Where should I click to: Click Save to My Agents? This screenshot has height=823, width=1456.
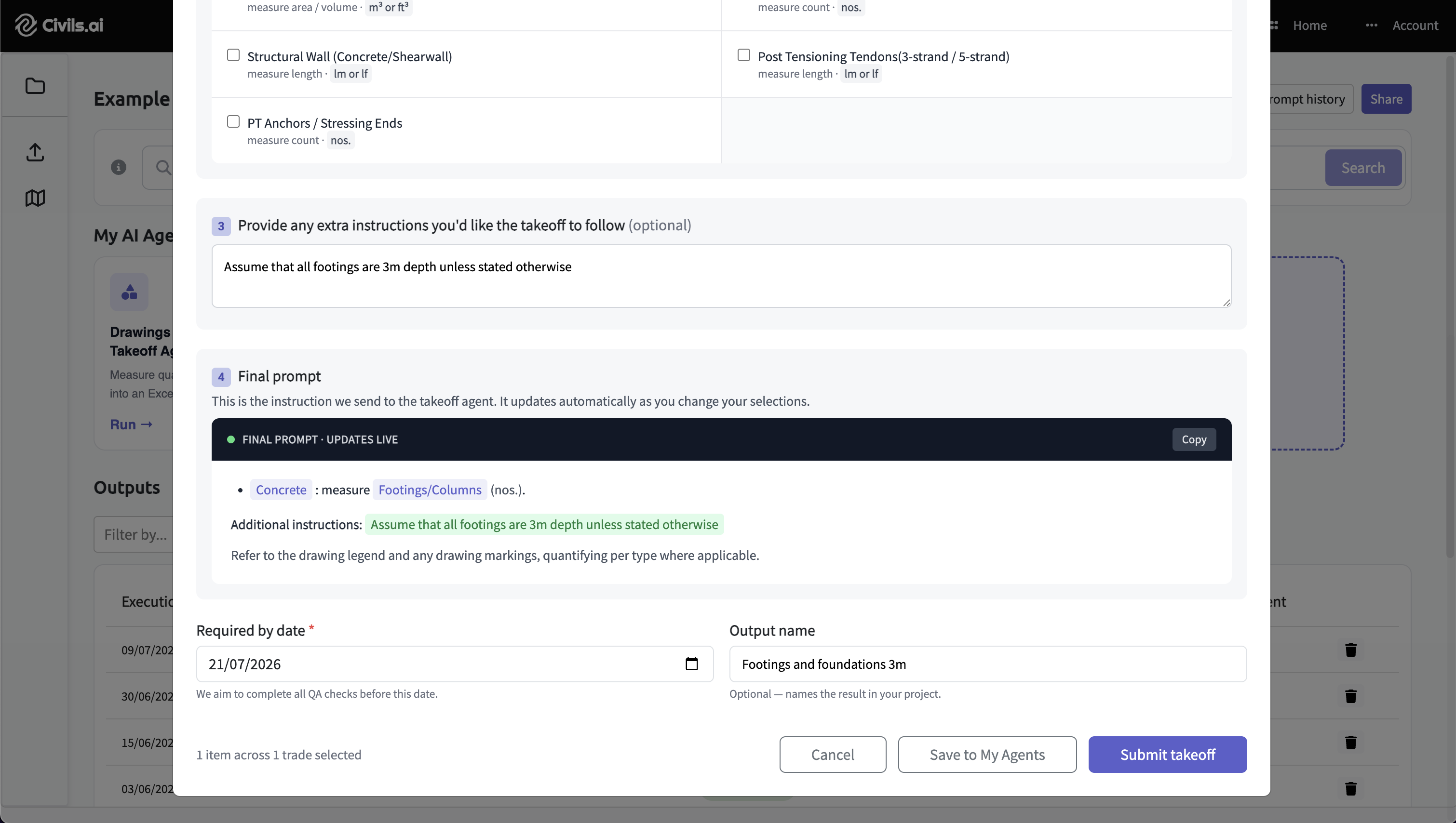[987, 755]
